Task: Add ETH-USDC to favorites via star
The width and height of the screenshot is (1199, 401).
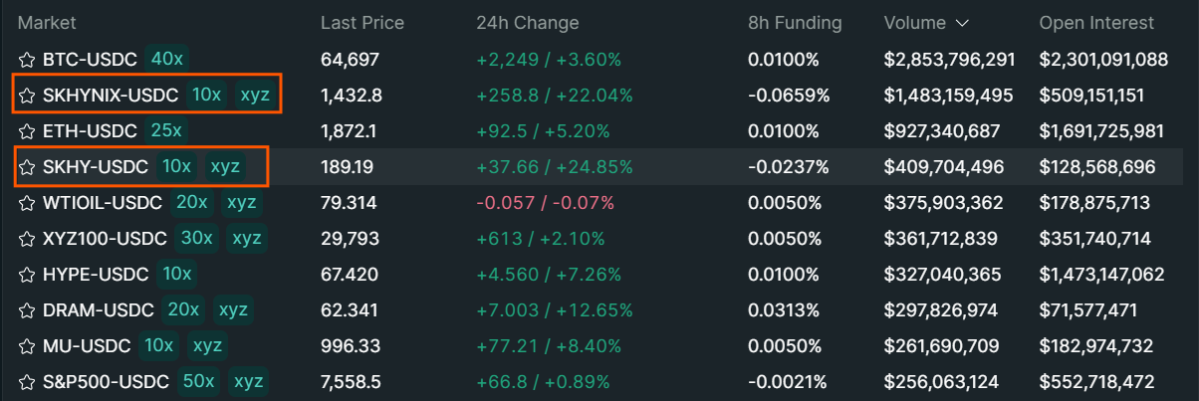Action: [27, 131]
